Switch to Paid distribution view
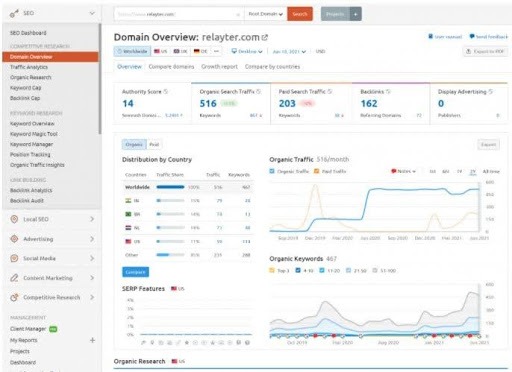512x372 pixels. [x=154, y=144]
